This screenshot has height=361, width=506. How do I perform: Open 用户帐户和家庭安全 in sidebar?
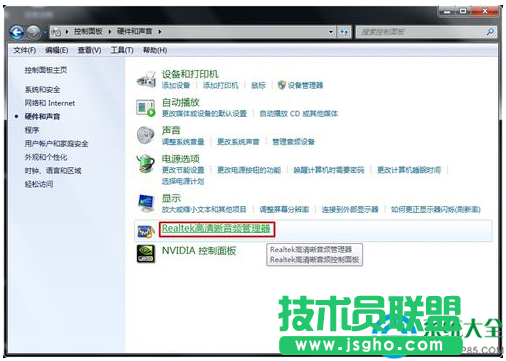[56, 144]
